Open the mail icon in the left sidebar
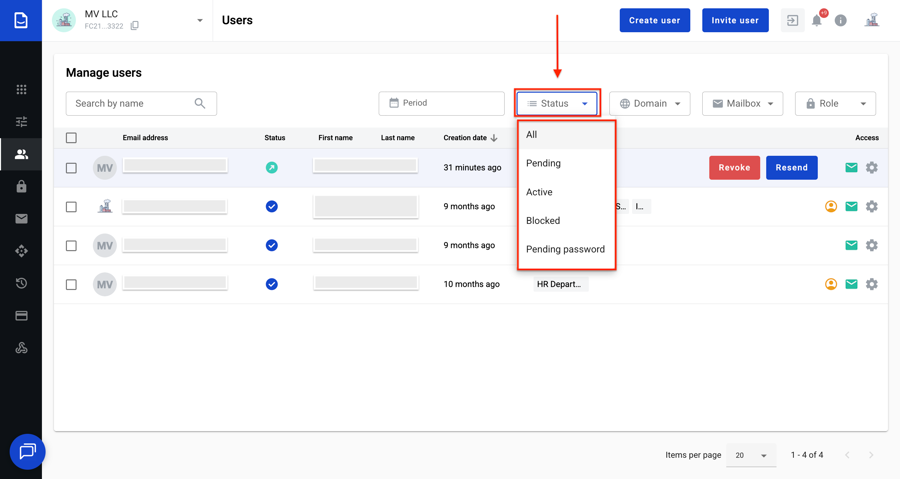This screenshot has width=900, height=479. [x=21, y=219]
